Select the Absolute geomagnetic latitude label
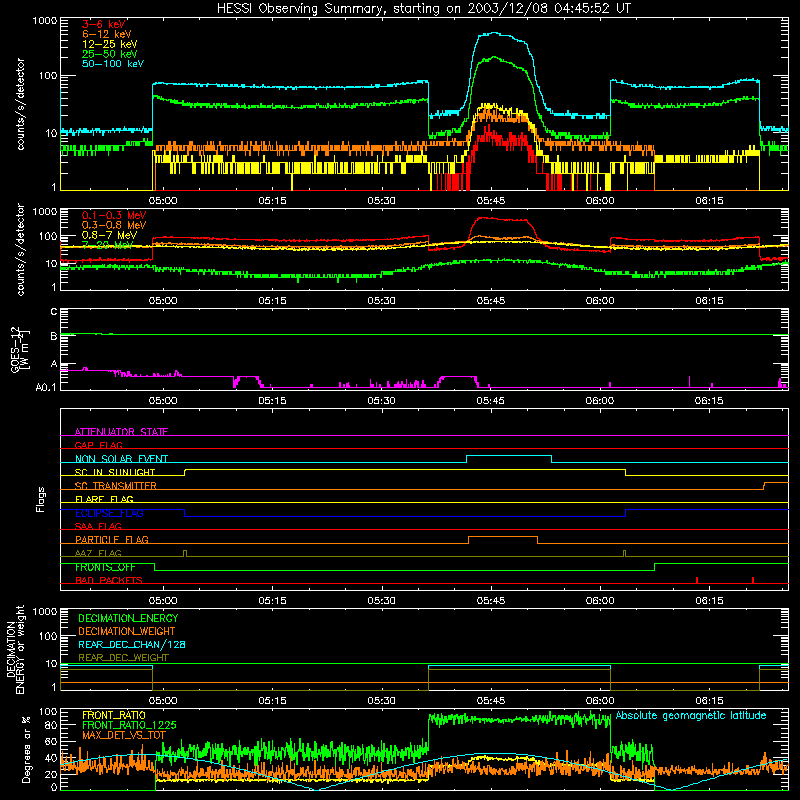 pyautogui.click(x=691, y=715)
